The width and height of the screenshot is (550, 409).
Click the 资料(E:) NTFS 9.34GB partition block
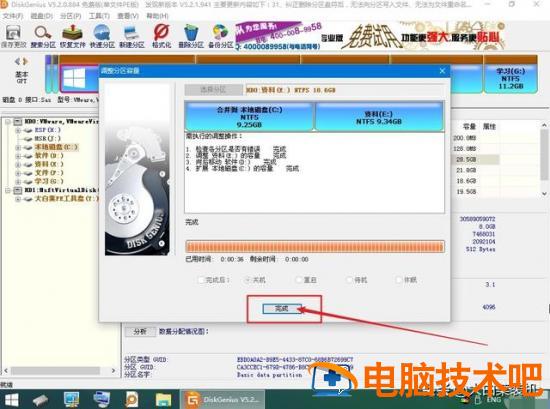pyautogui.click(x=379, y=116)
